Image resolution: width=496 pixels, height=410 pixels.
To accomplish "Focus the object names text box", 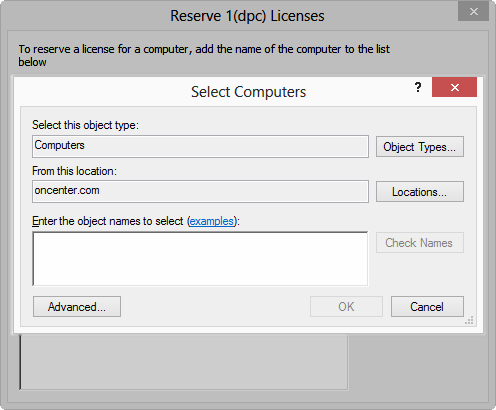I will 200,259.
